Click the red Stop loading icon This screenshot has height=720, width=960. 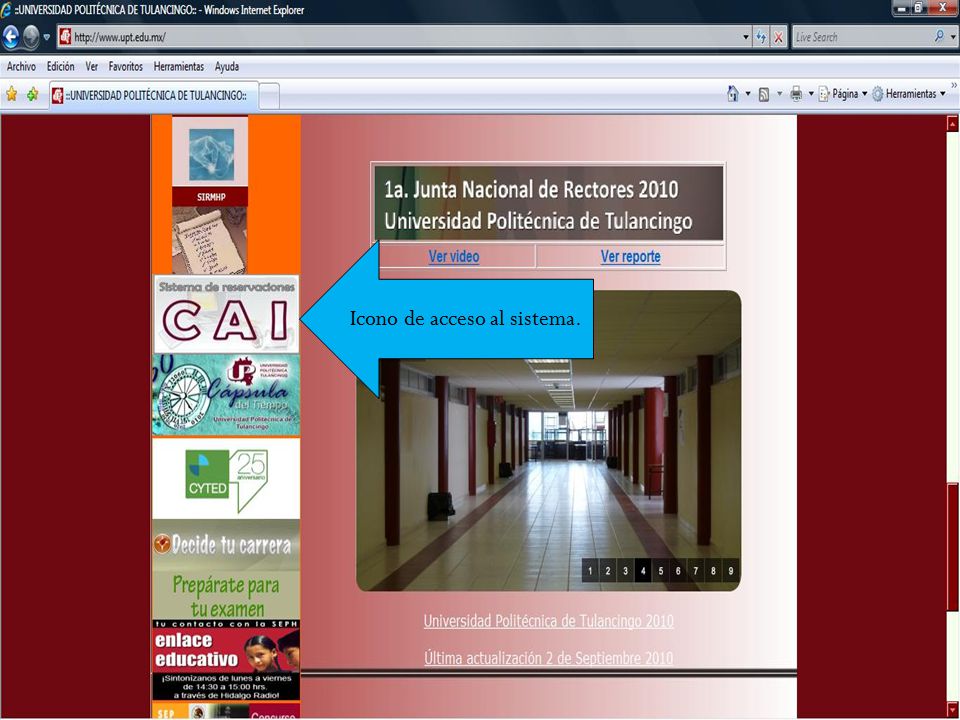[778, 37]
